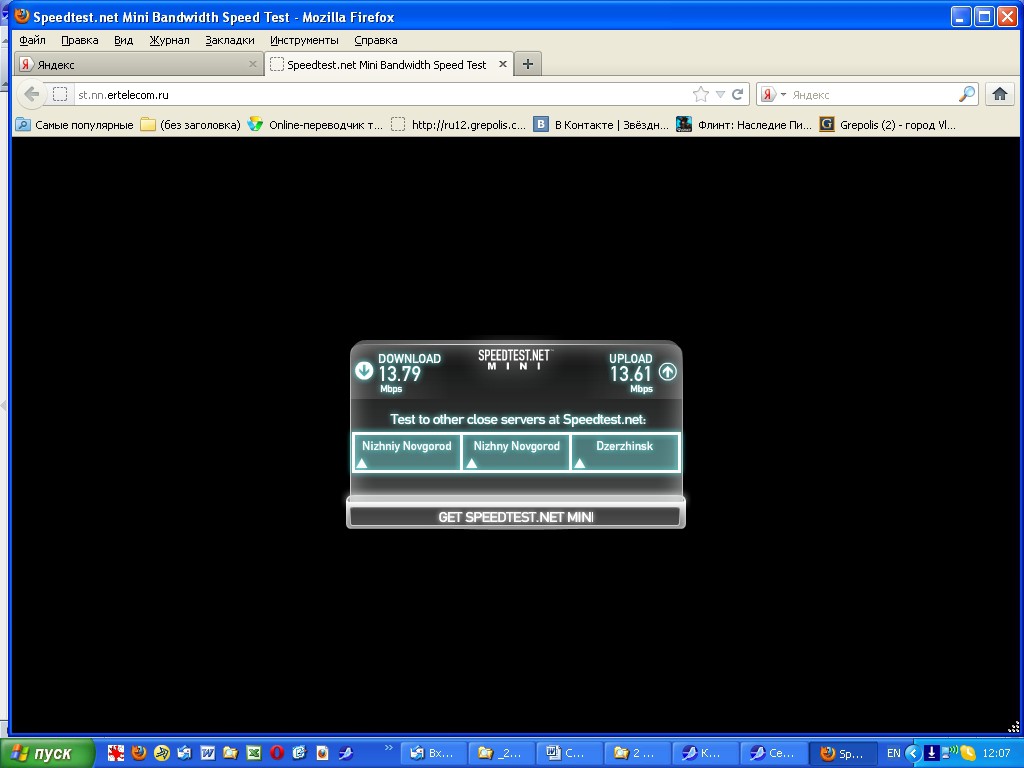Image resolution: width=1024 pixels, height=768 pixels.
Task: Test to the Nizhny Novgorod server
Action: coord(517,452)
